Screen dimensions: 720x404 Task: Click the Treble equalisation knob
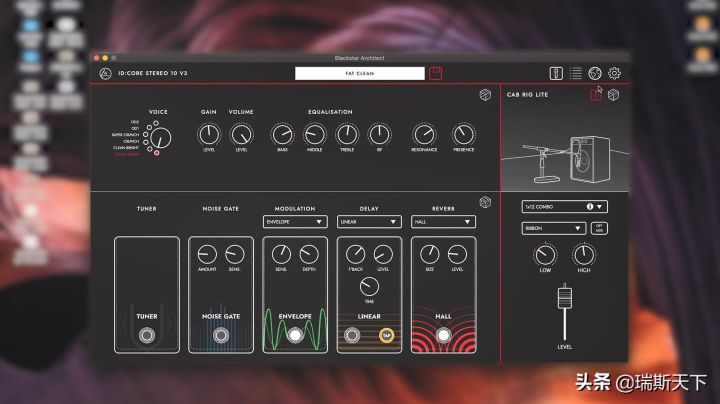click(347, 135)
